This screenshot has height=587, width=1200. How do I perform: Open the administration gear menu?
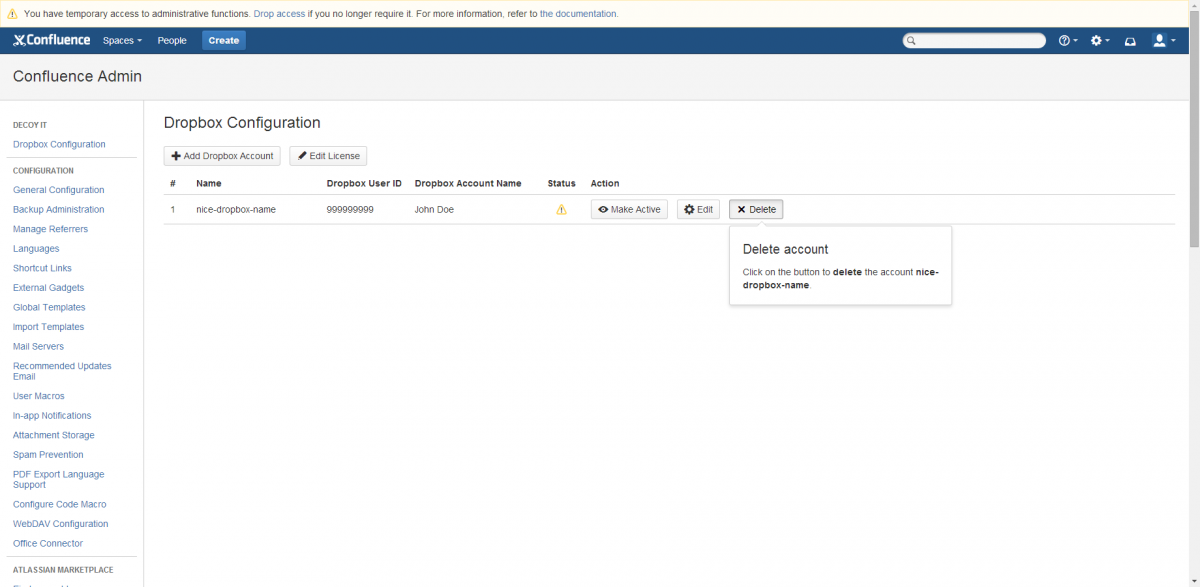tap(1100, 41)
